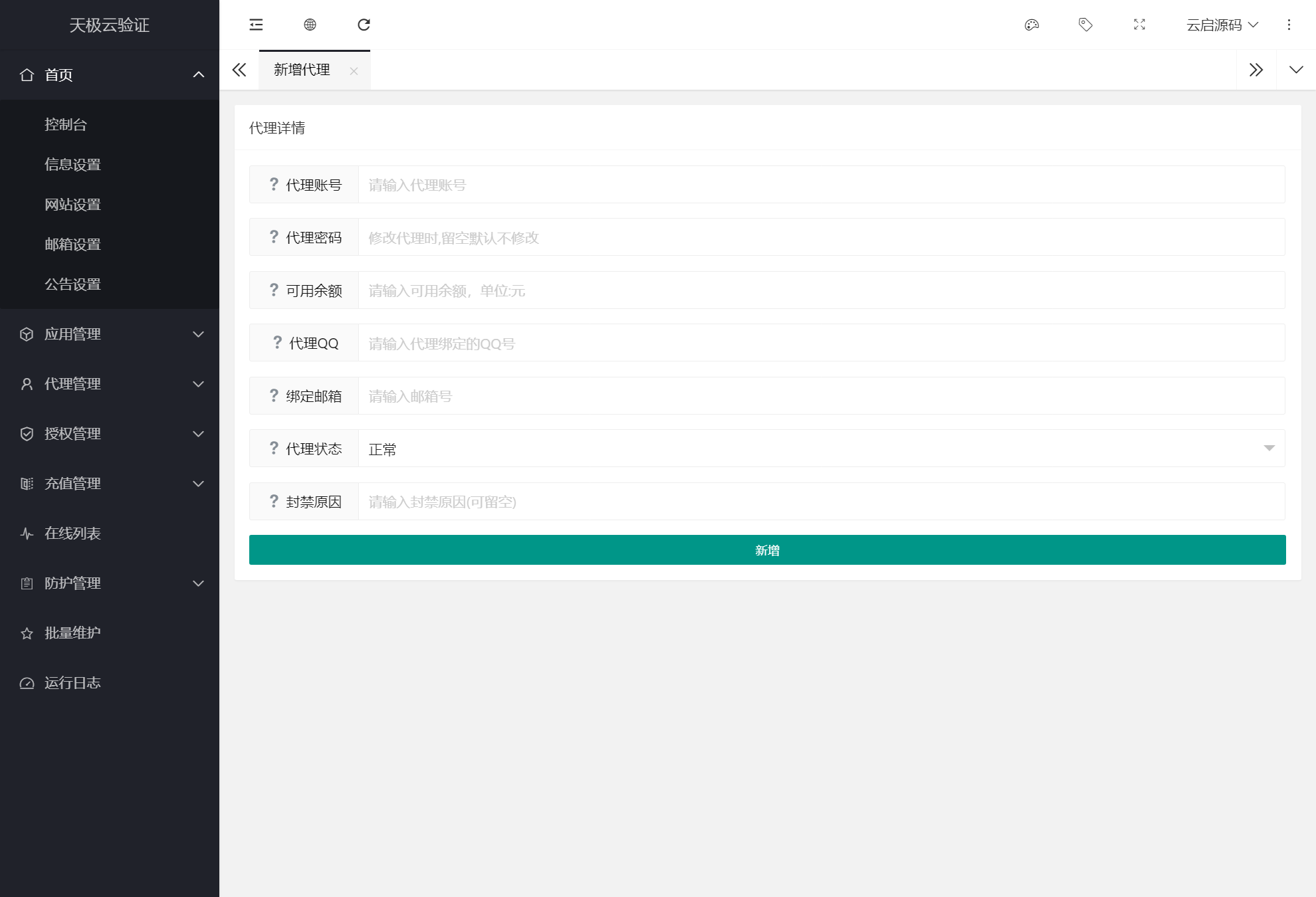1316x897 pixels.
Task: Click the help icon beside 封禁原因
Action: (273, 500)
